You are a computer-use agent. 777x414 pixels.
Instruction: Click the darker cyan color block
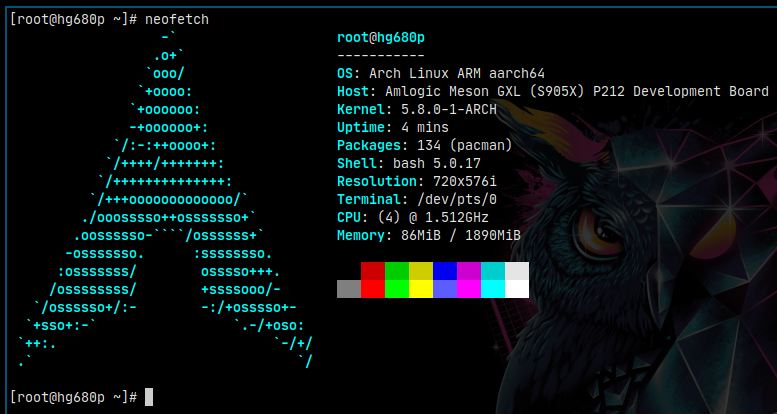pyautogui.click(x=493, y=271)
